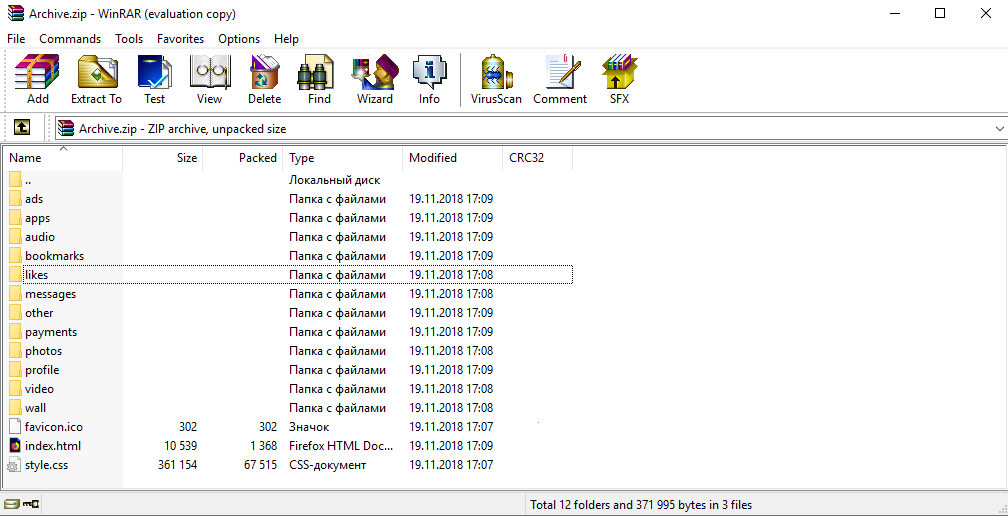This screenshot has width=1008, height=516.
Task: Open the Favorites menu
Action: [180, 39]
